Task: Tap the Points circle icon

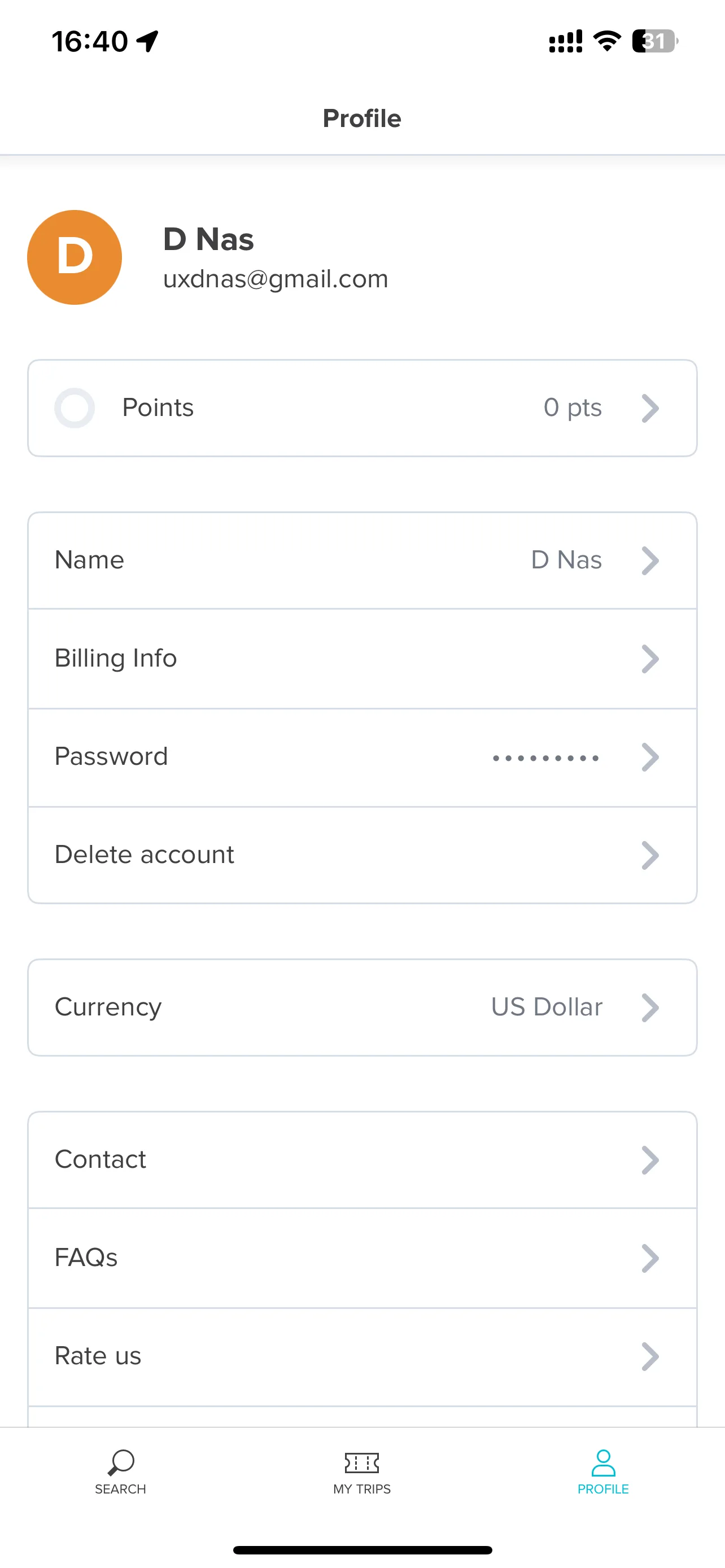Action: point(75,408)
